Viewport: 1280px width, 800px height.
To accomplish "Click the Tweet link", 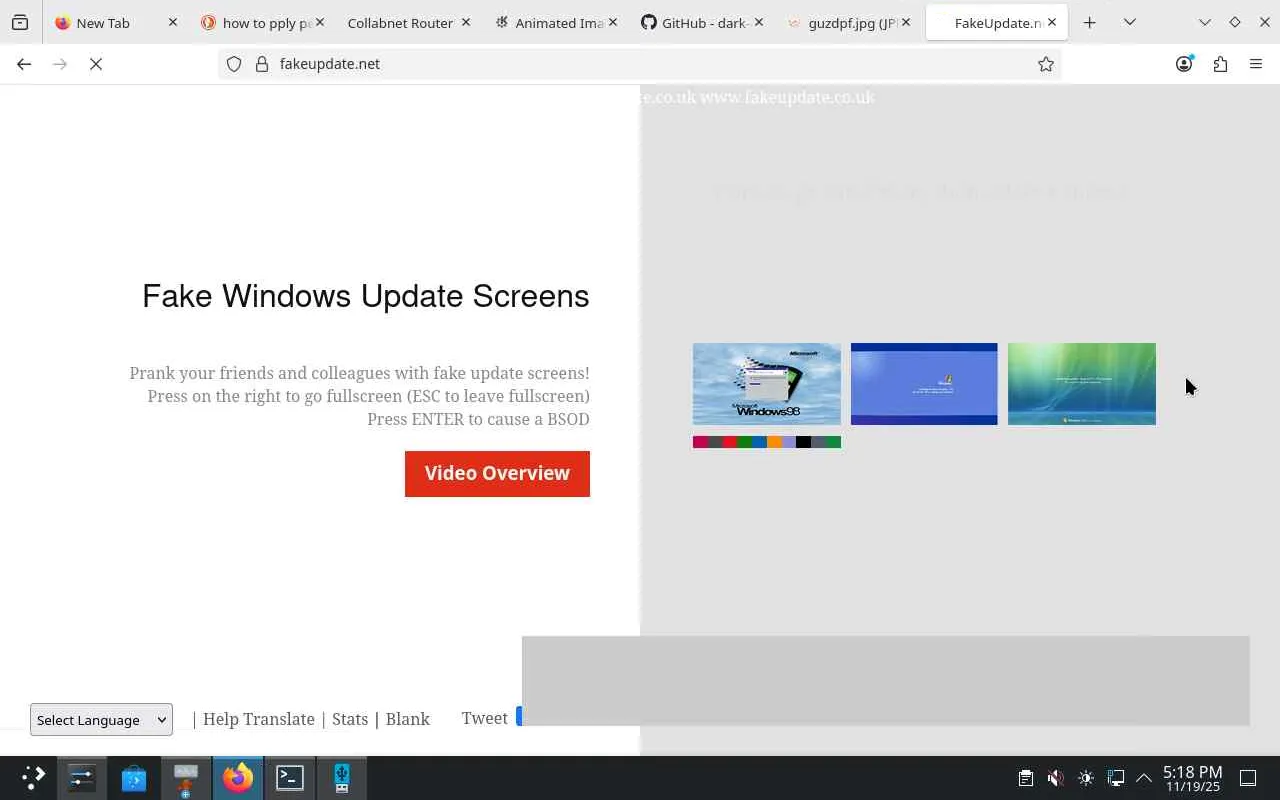I will click(484, 718).
